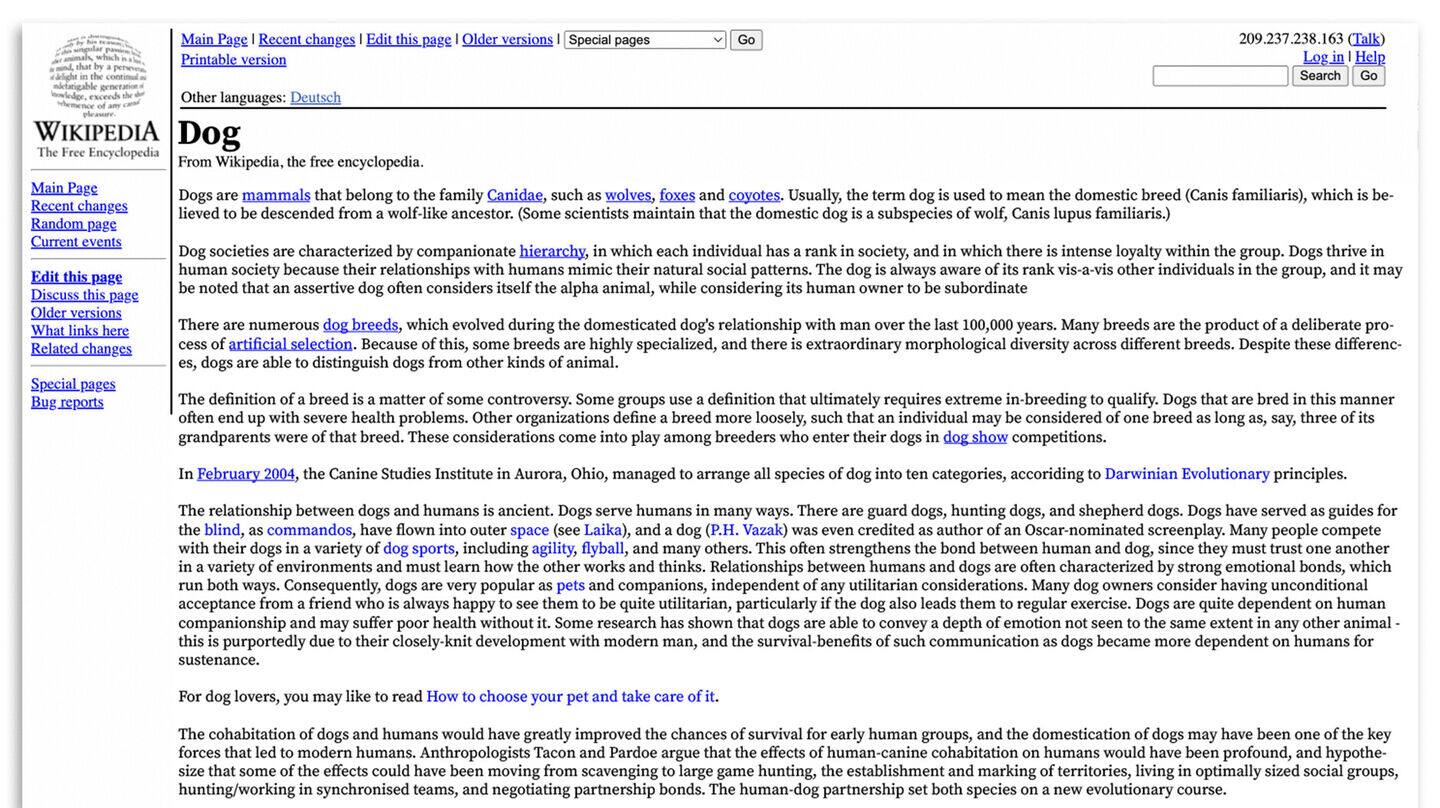Open Bug reports sidebar link

coord(67,402)
